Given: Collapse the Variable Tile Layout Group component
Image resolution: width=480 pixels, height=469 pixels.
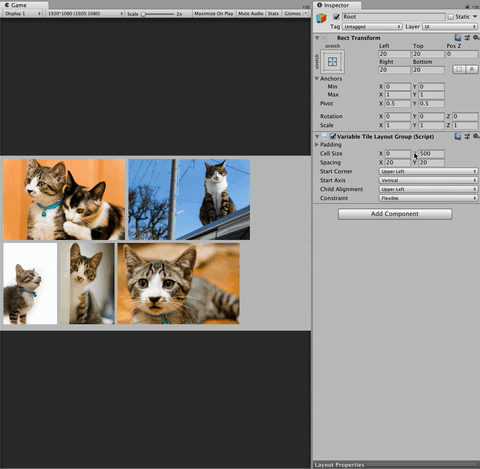Looking at the screenshot, I should tap(317, 136).
